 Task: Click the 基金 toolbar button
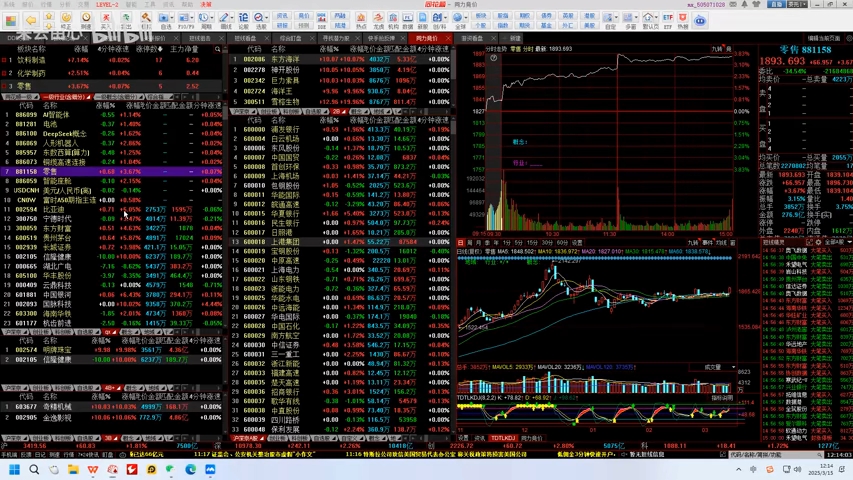[x=546, y=26]
